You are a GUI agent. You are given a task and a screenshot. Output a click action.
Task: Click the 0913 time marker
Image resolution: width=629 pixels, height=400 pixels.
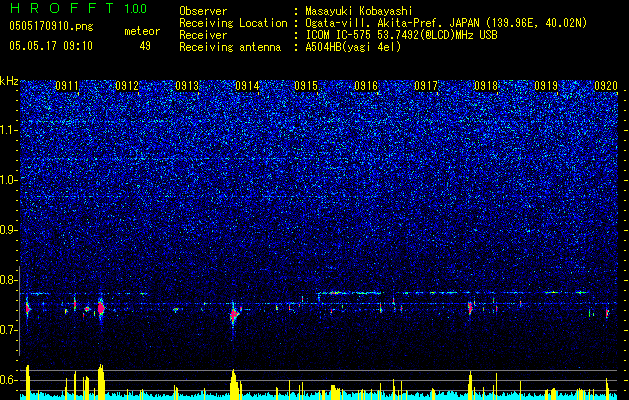click(187, 85)
